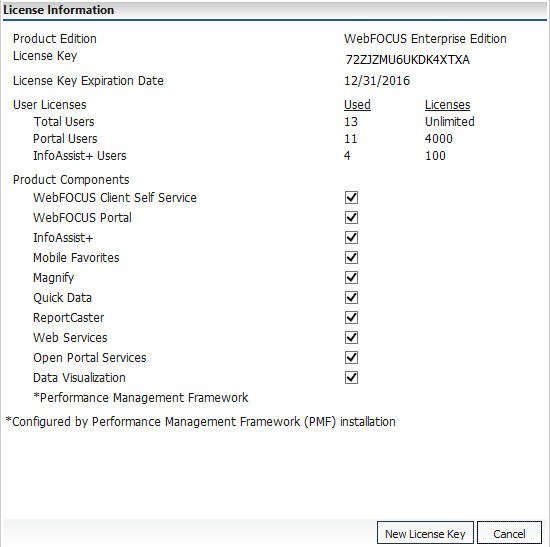Click the WebFOCUS Client Self Service label
This screenshot has width=550, height=547.
[115, 198]
